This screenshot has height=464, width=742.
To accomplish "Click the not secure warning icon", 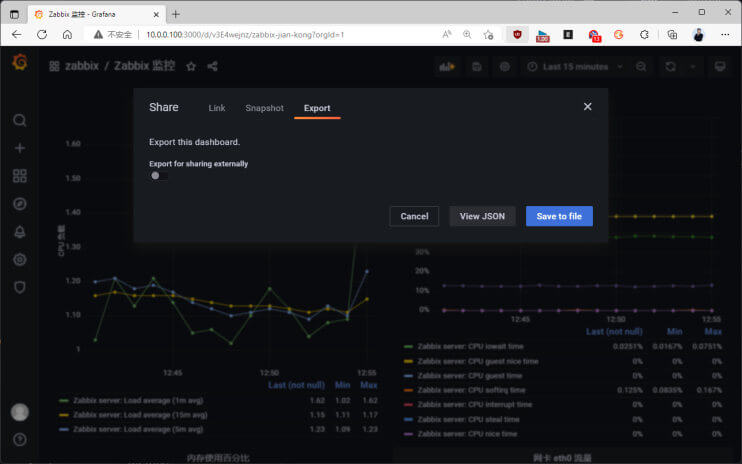I will [98, 35].
